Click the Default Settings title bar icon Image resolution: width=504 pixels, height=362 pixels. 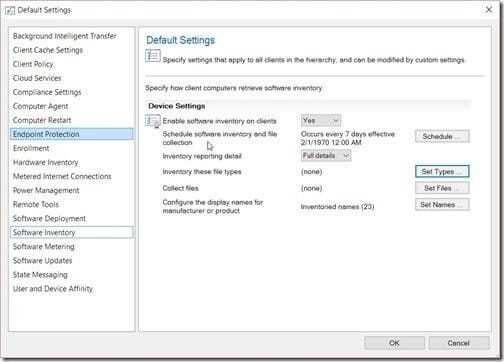[x=10, y=10]
